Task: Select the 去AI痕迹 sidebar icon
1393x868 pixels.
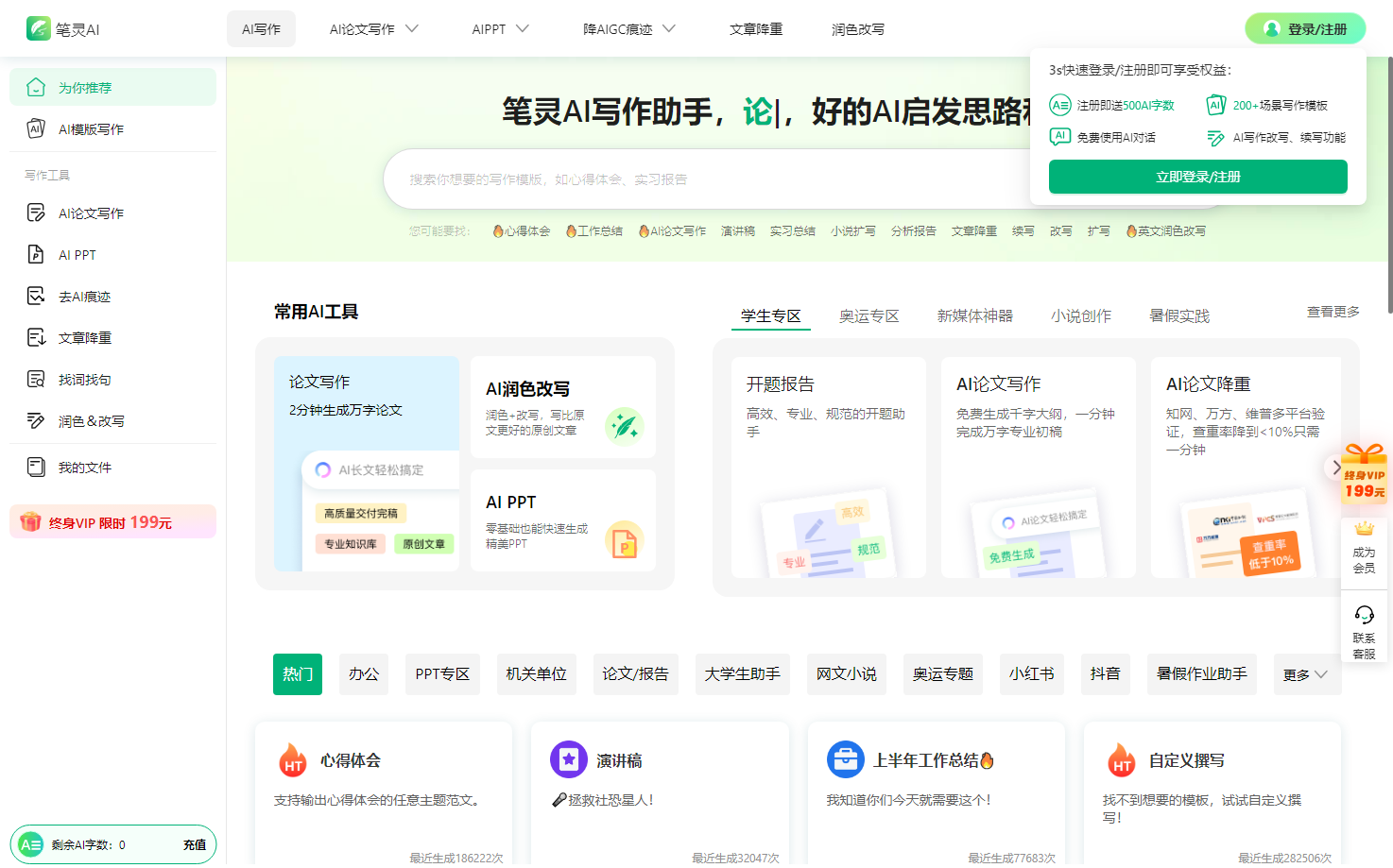Action: 36,296
